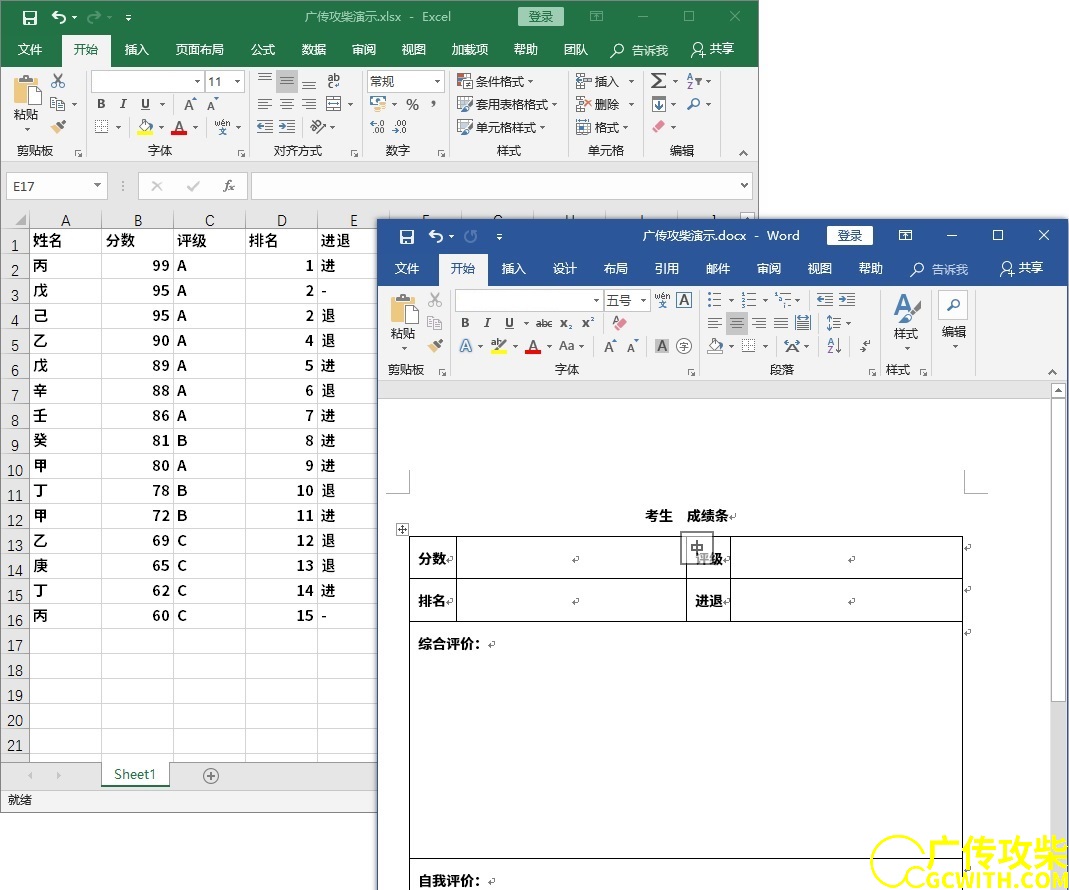The image size is (1069, 890).
Task: Click the Bullets list icon in Word
Action: pyautogui.click(x=714, y=299)
